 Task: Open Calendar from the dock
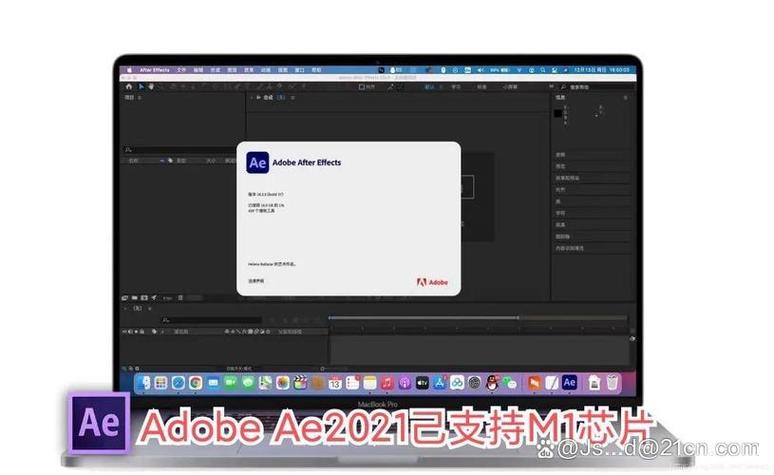[x=335, y=383]
